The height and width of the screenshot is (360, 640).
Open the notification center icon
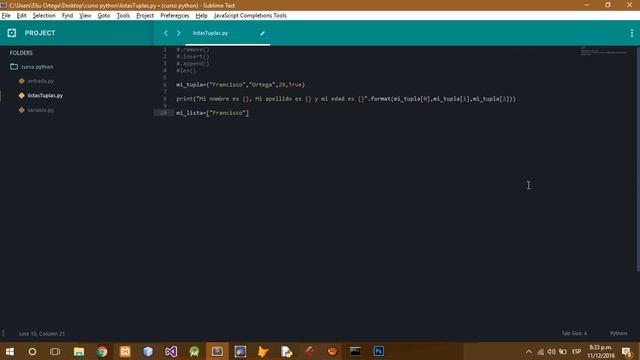(627, 351)
